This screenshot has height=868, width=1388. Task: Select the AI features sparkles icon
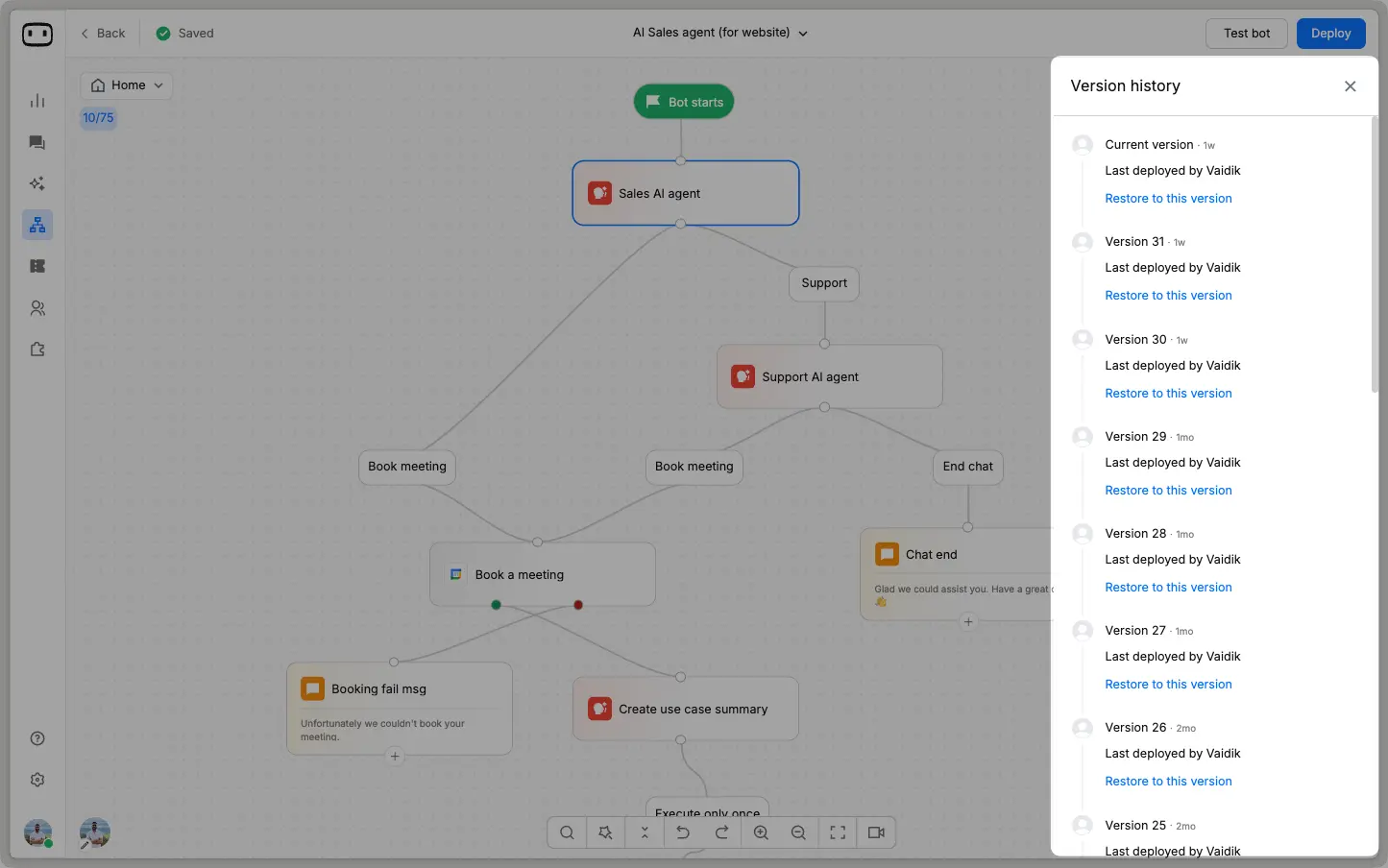(37, 183)
